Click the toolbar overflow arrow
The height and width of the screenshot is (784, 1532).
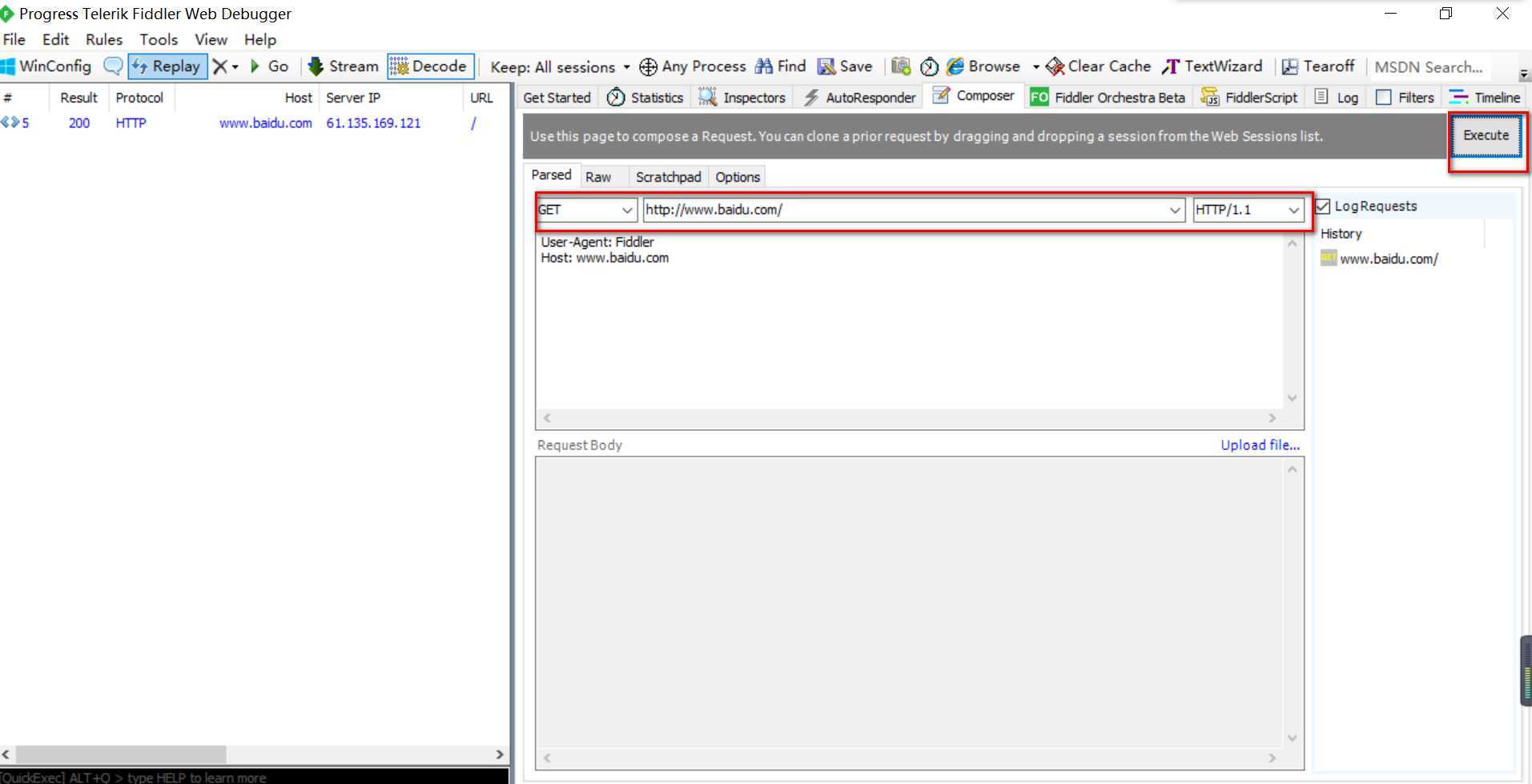(1524, 74)
